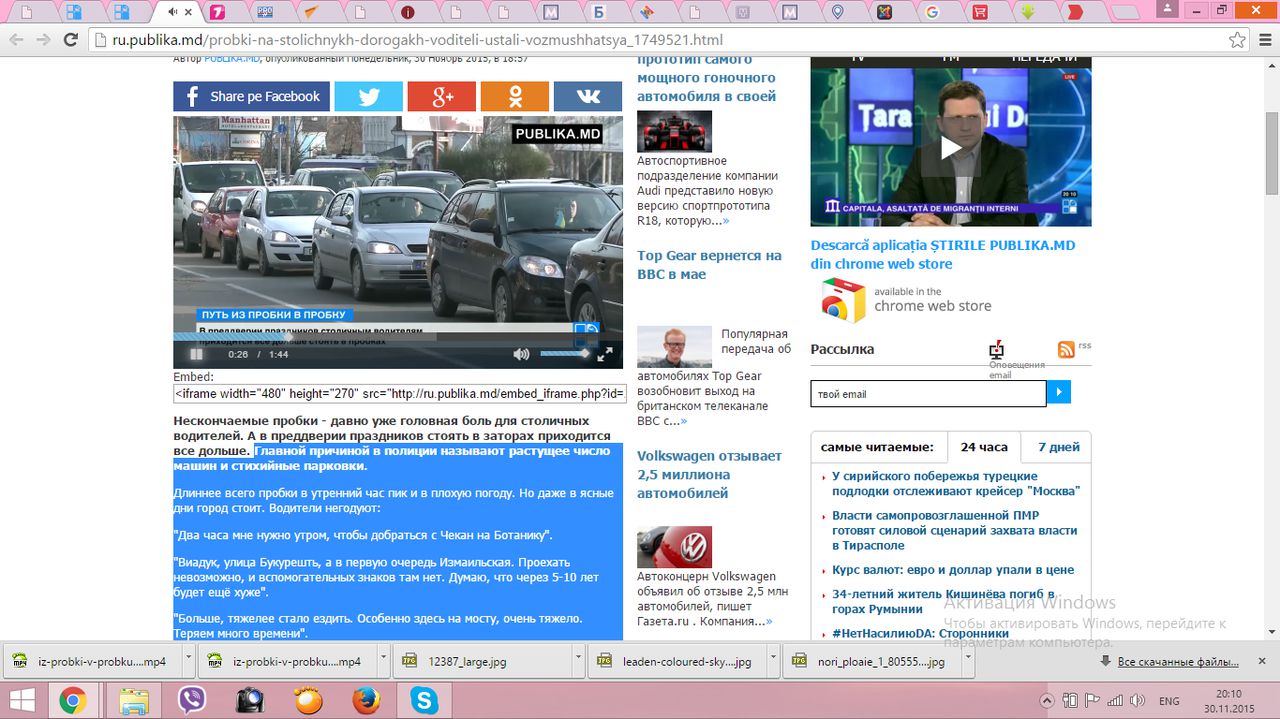Screen dimensions: 1280x719
Task: Reload the page with refresh icon
Action: 70,40
